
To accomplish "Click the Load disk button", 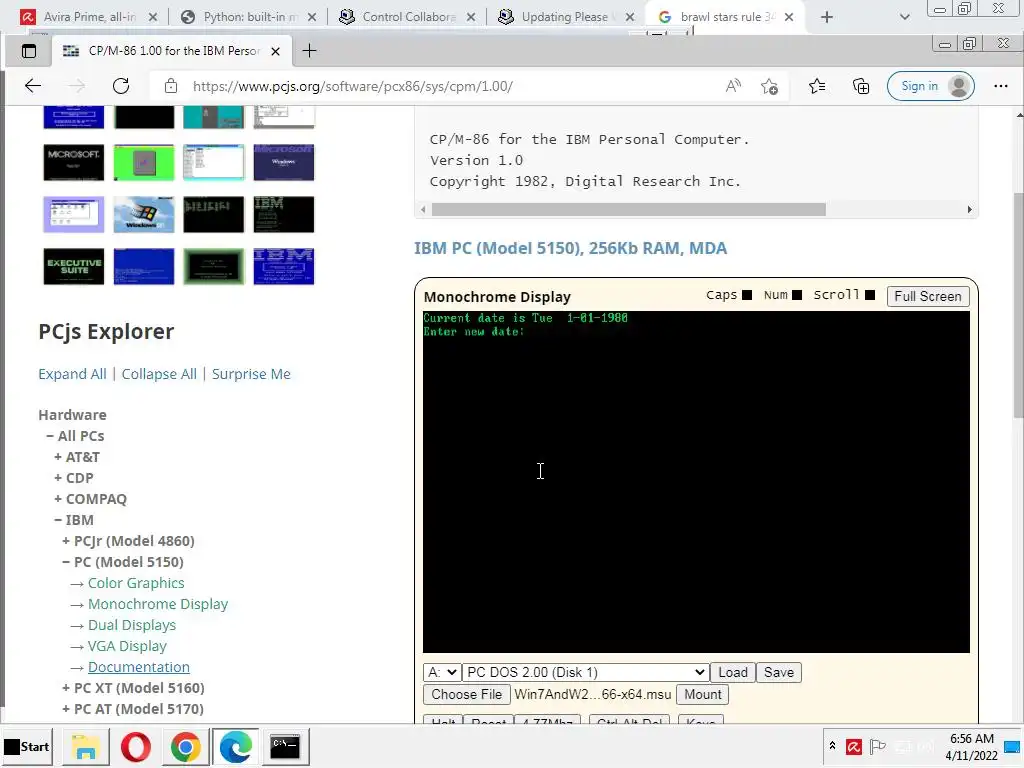I will 733,672.
